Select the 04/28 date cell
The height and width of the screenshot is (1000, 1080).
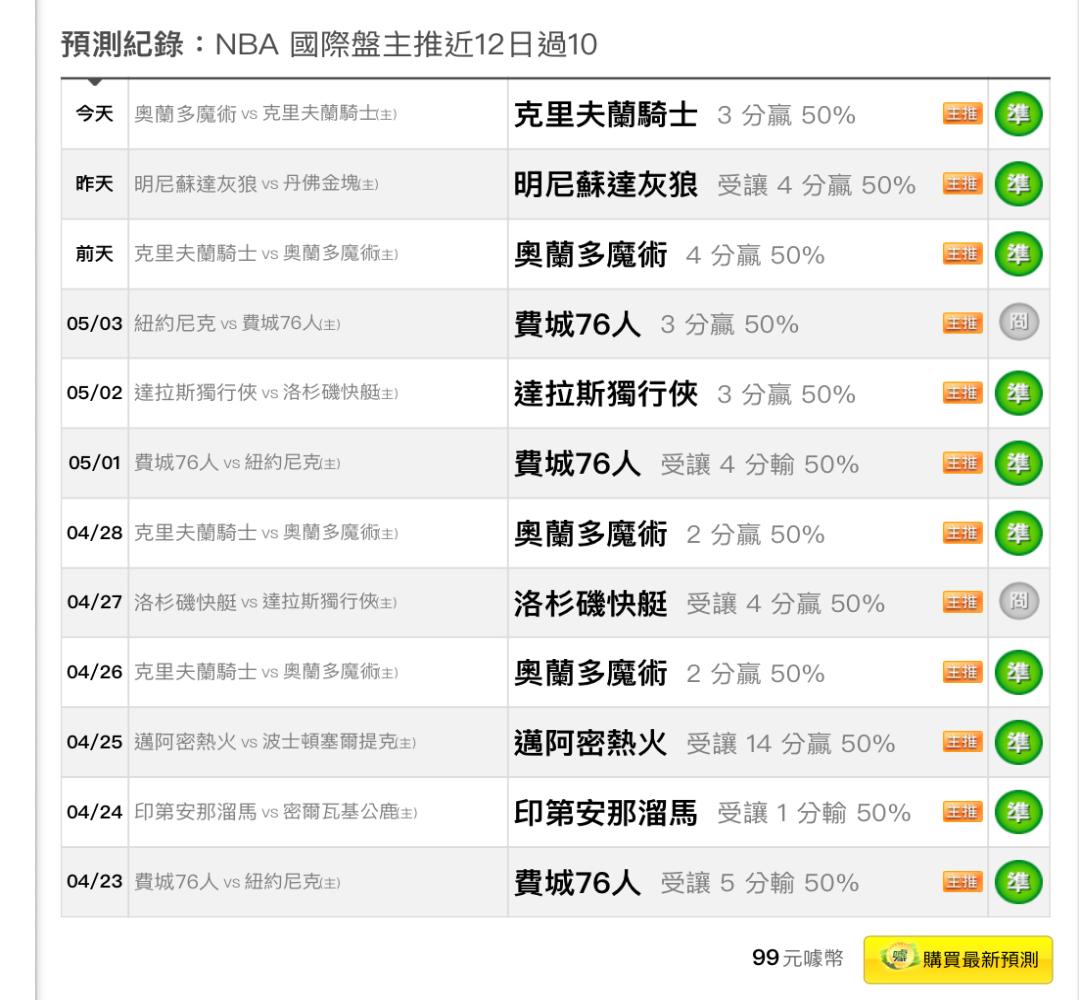94,533
